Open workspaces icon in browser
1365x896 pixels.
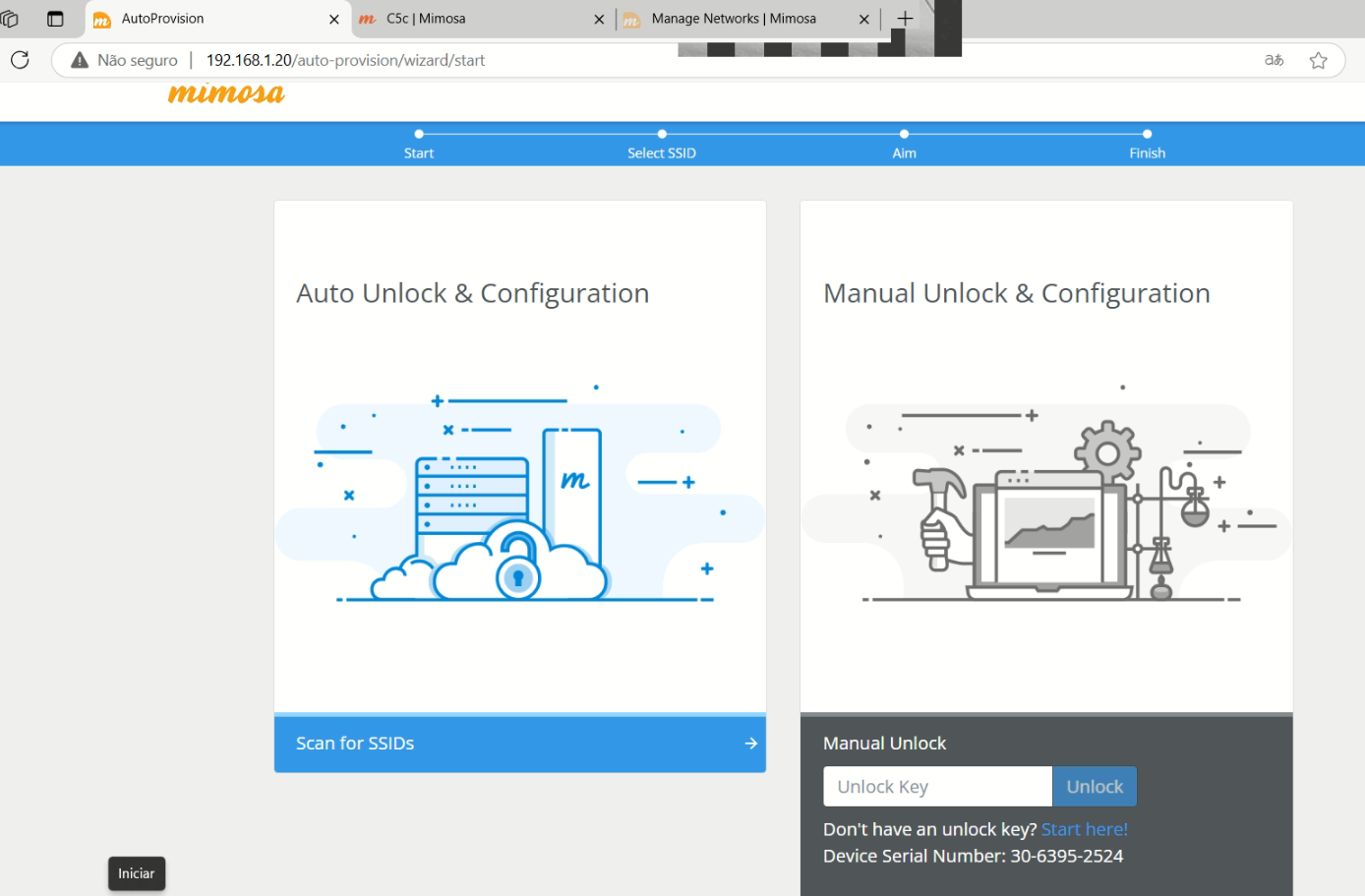click(10, 19)
